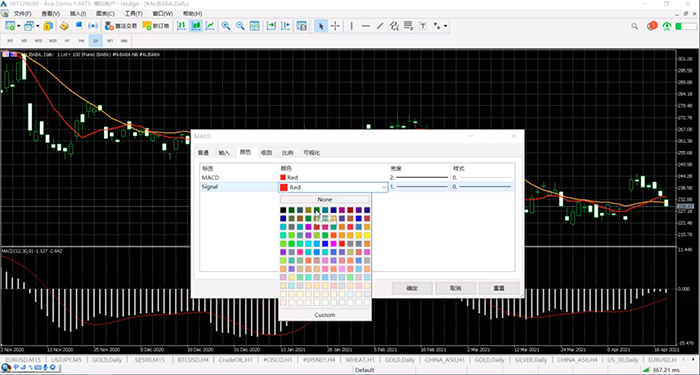
Task: Click the Custom color button
Action: click(325, 315)
